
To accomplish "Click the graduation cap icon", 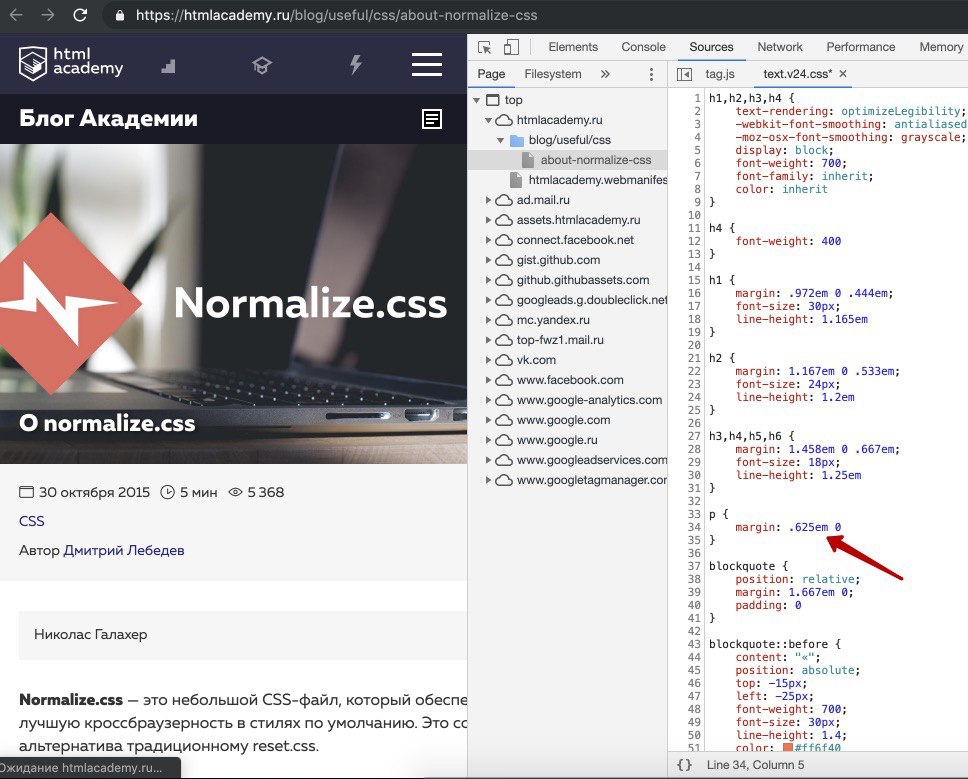I will 262,65.
